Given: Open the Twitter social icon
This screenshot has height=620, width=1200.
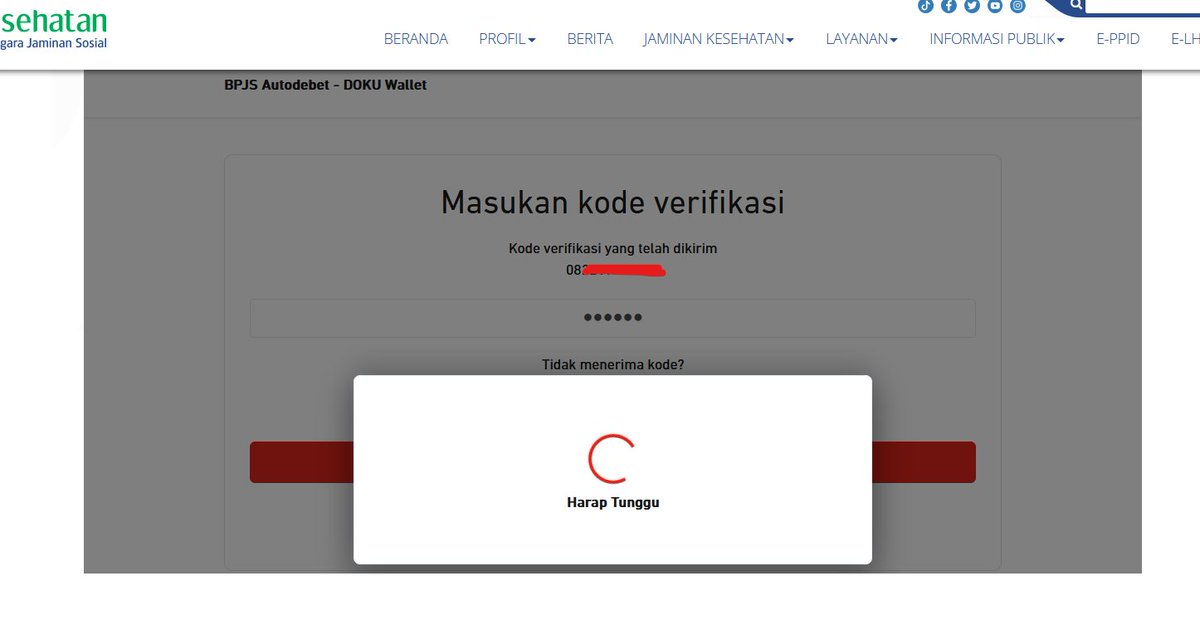Looking at the screenshot, I should click(x=972, y=6).
